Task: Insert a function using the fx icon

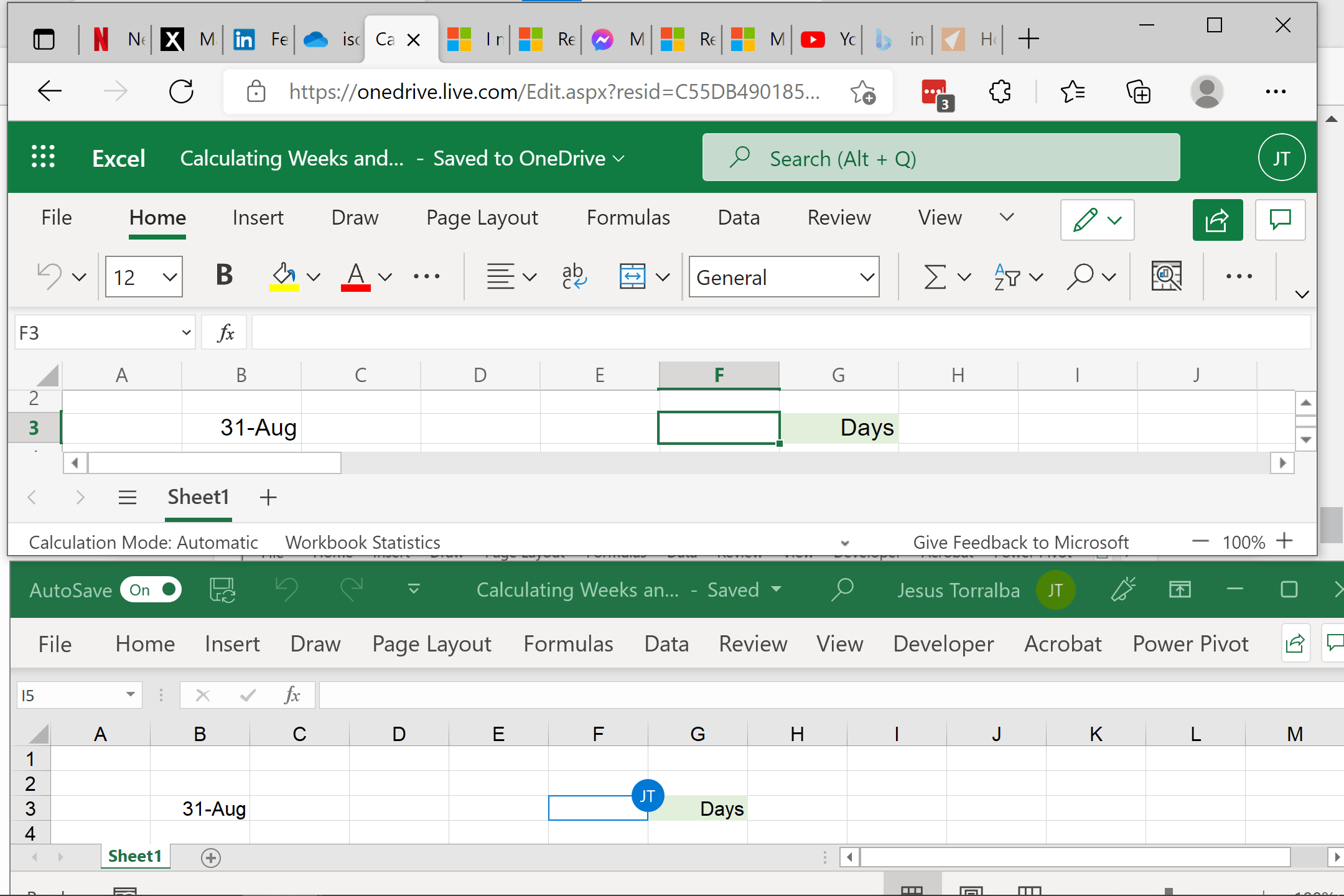Action: [x=224, y=332]
